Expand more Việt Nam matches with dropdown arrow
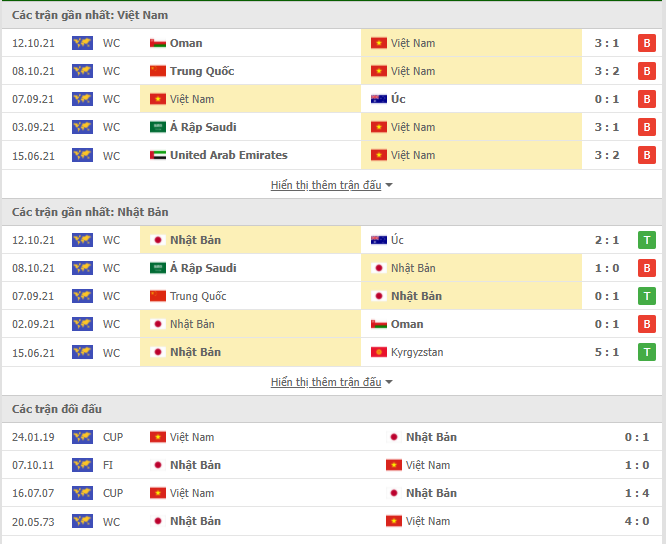This screenshot has width=667, height=546. coord(389,185)
